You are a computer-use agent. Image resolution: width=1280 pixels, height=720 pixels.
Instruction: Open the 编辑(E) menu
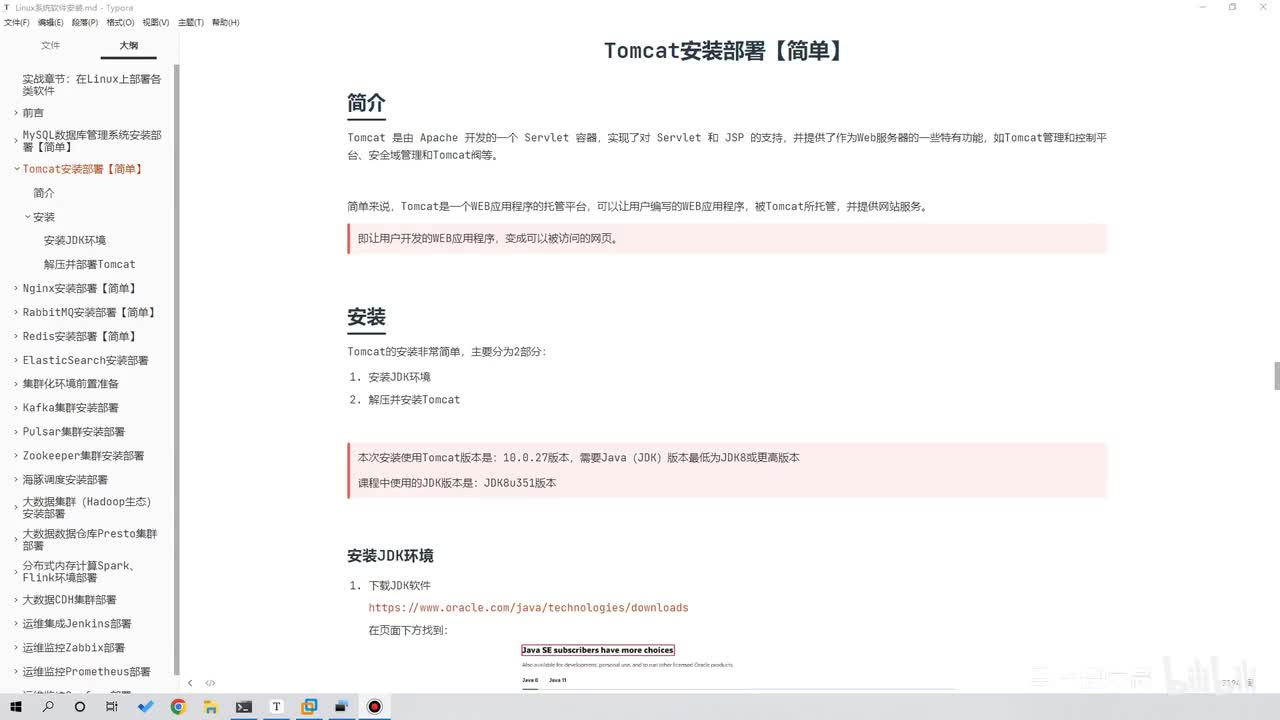click(x=51, y=22)
